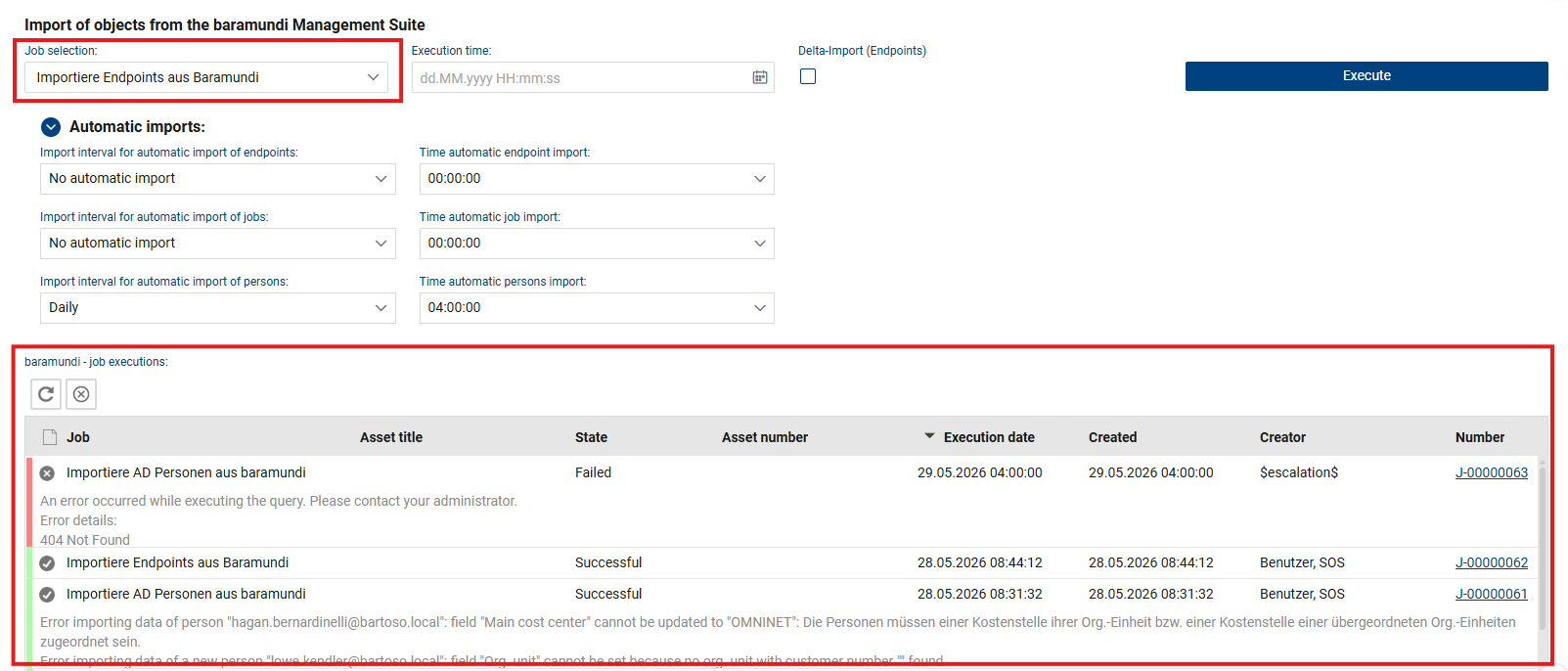Screen dimensions: 1568x671
Task: Open Time automatic persons import dropdown
Action: (x=597, y=308)
